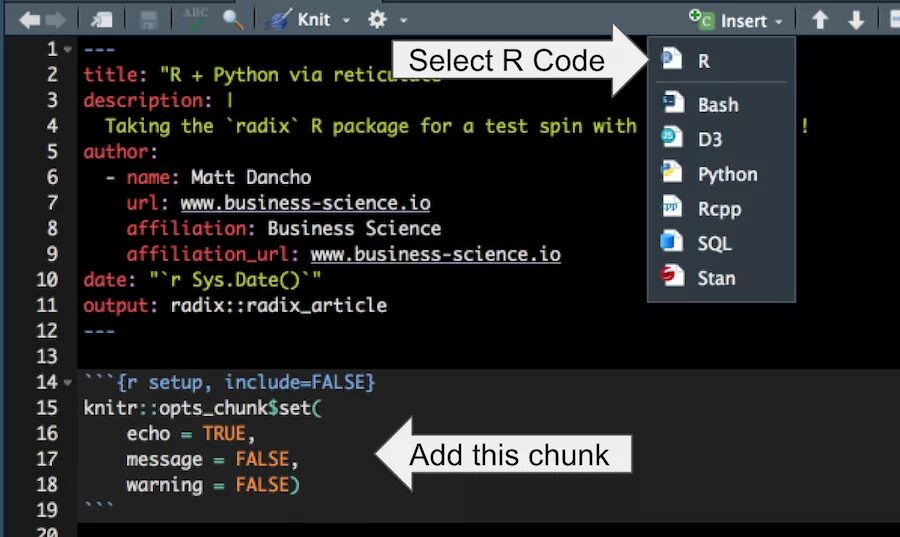The width and height of the screenshot is (900, 537).
Task: Expand the gear options dropdown arrow
Action: (404, 21)
